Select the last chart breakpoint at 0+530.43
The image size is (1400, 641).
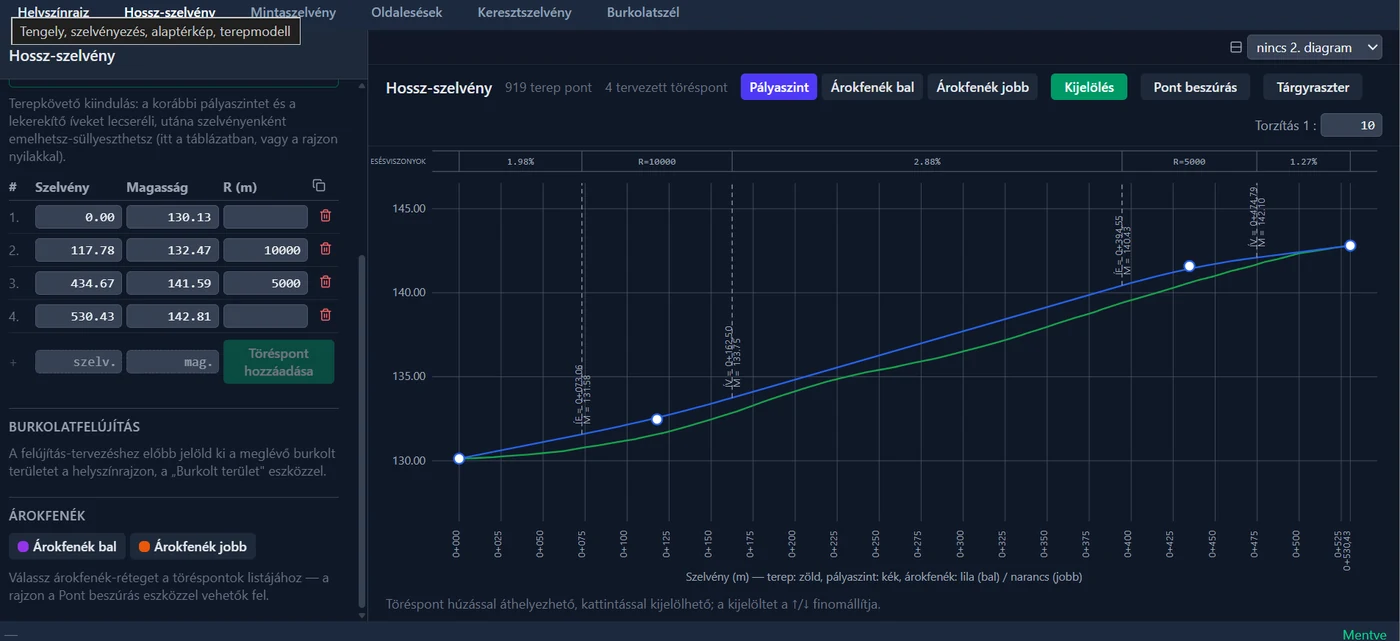[1350, 245]
